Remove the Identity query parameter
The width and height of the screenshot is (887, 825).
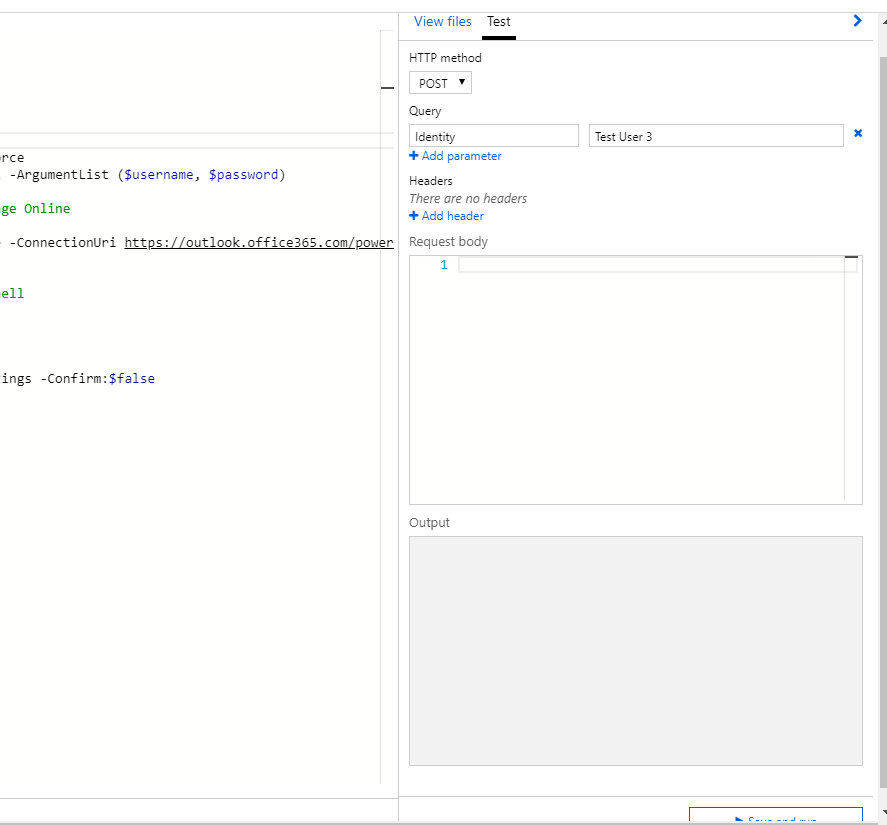(x=858, y=133)
